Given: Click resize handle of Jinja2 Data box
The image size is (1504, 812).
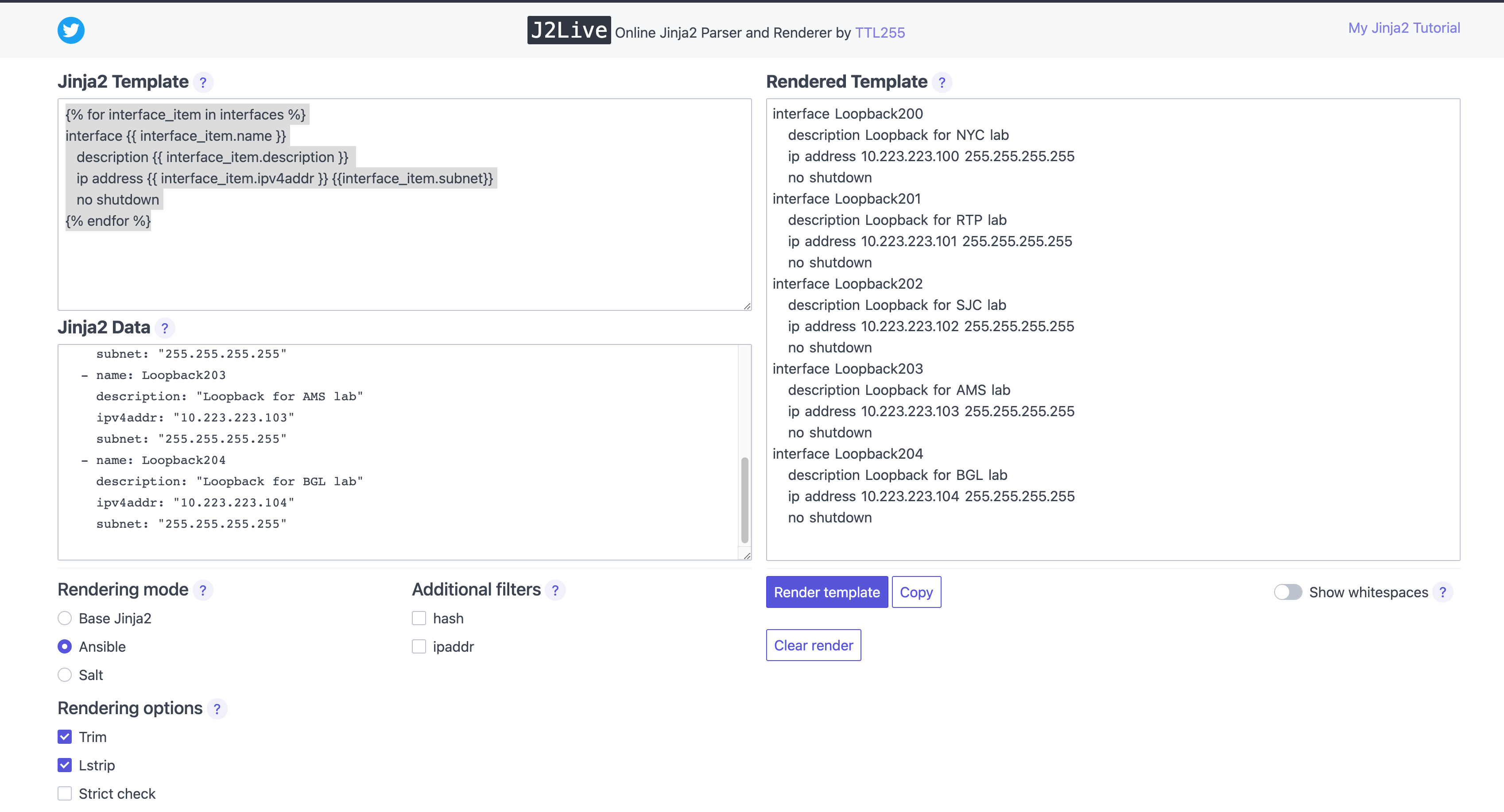Looking at the screenshot, I should [x=747, y=556].
